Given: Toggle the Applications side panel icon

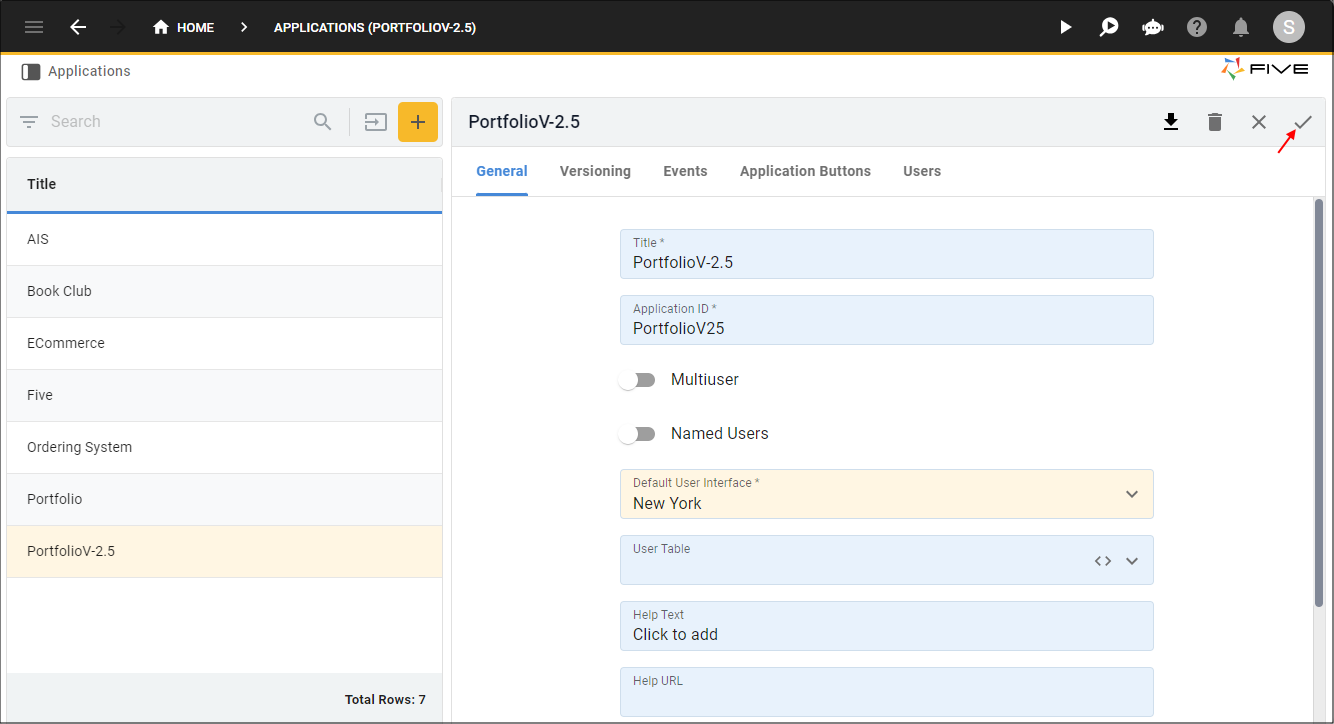Looking at the screenshot, I should pyautogui.click(x=31, y=72).
